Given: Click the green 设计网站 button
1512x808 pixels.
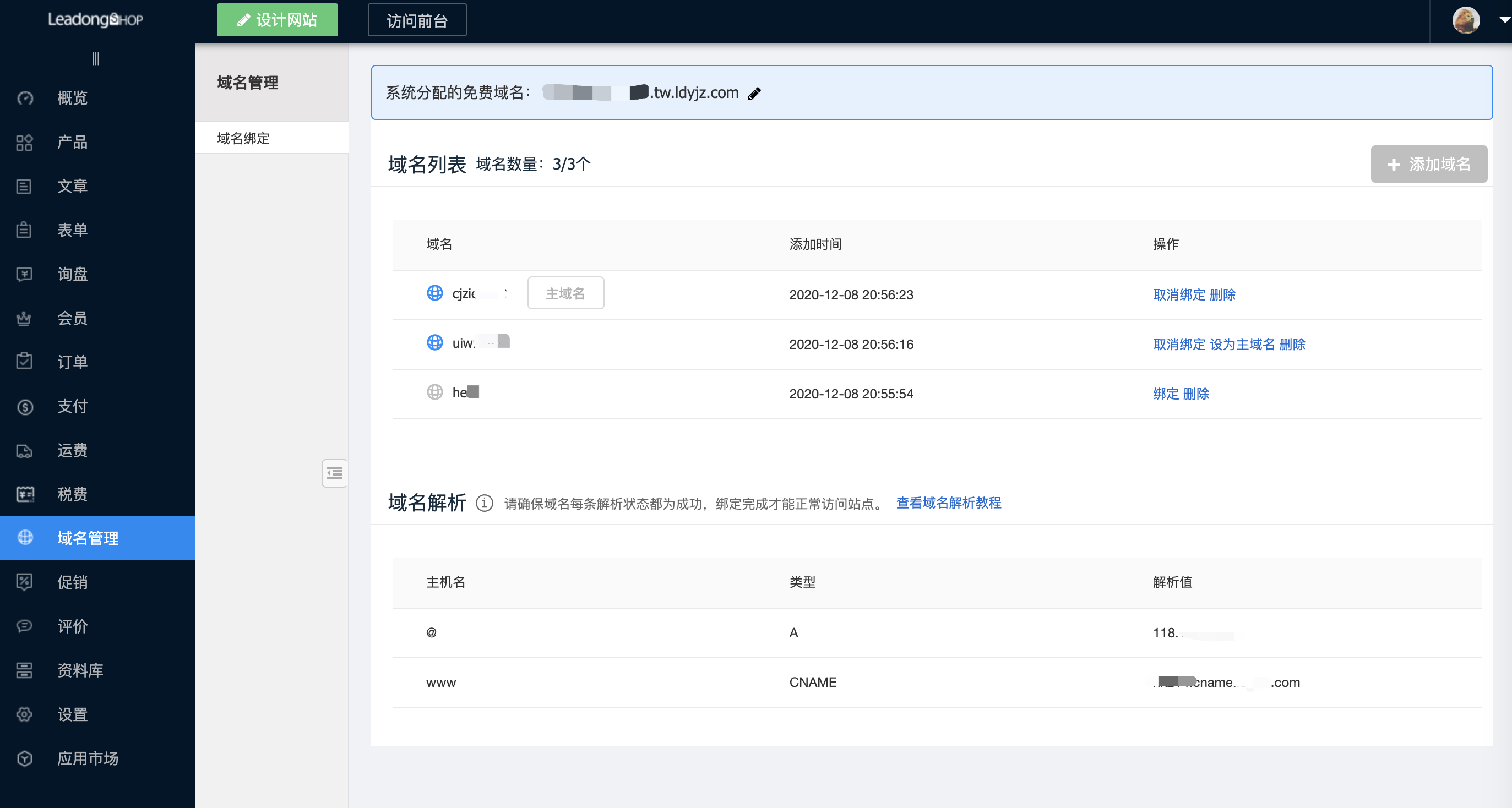Looking at the screenshot, I should [x=277, y=19].
